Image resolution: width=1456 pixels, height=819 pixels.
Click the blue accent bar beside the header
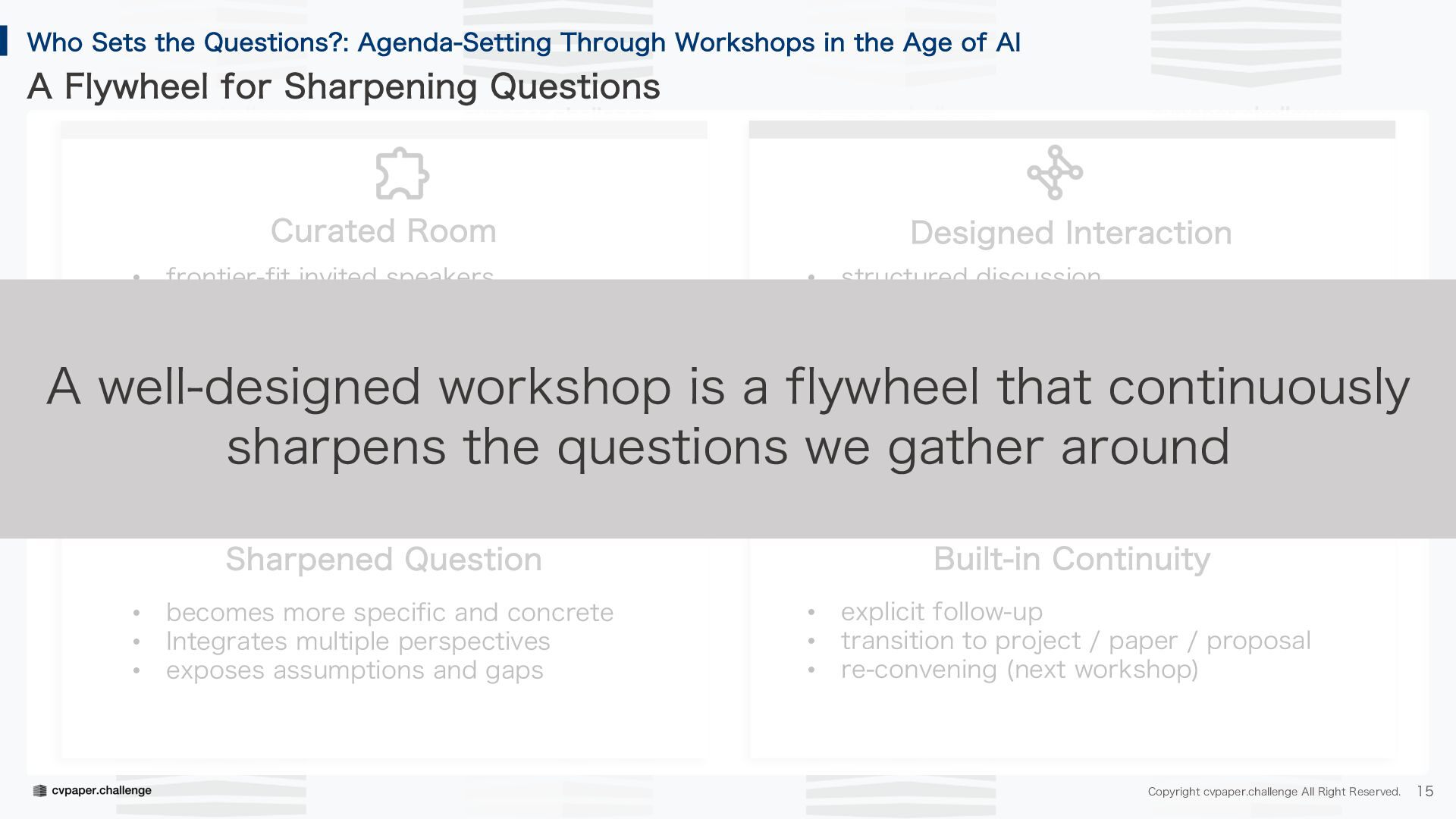coord(4,41)
